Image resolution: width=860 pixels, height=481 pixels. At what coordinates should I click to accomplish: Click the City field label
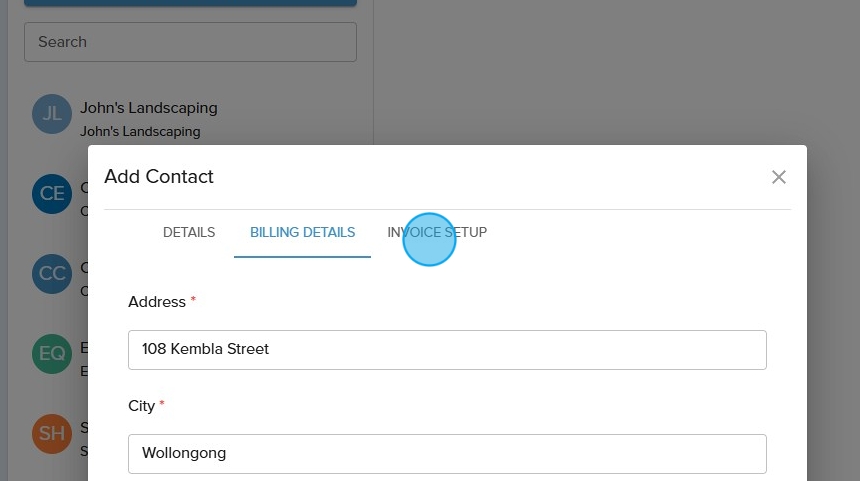point(141,406)
